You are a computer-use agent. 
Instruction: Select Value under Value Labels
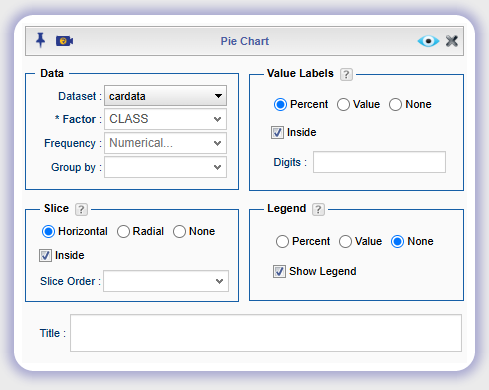pos(343,104)
